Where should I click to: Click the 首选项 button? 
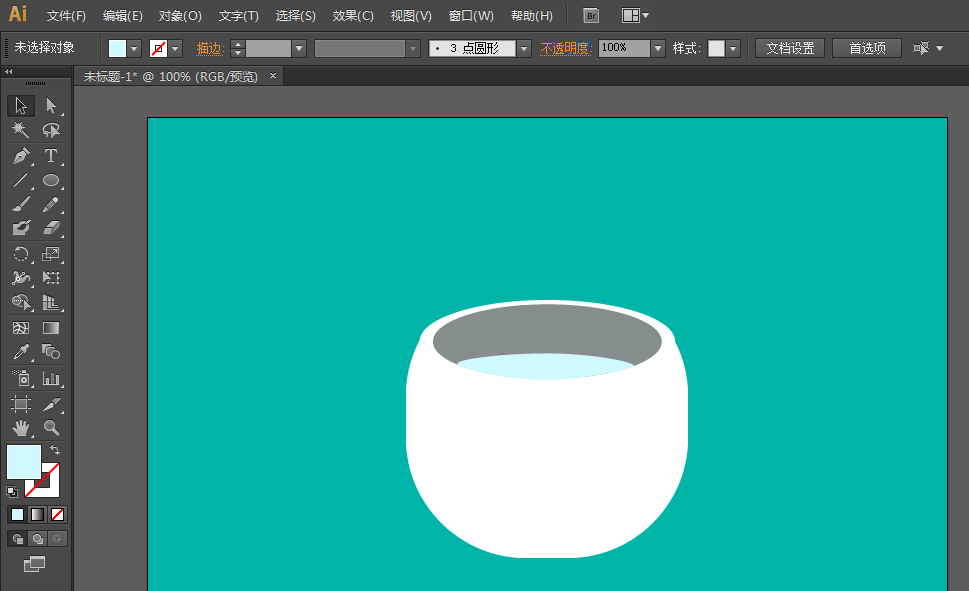(x=867, y=48)
